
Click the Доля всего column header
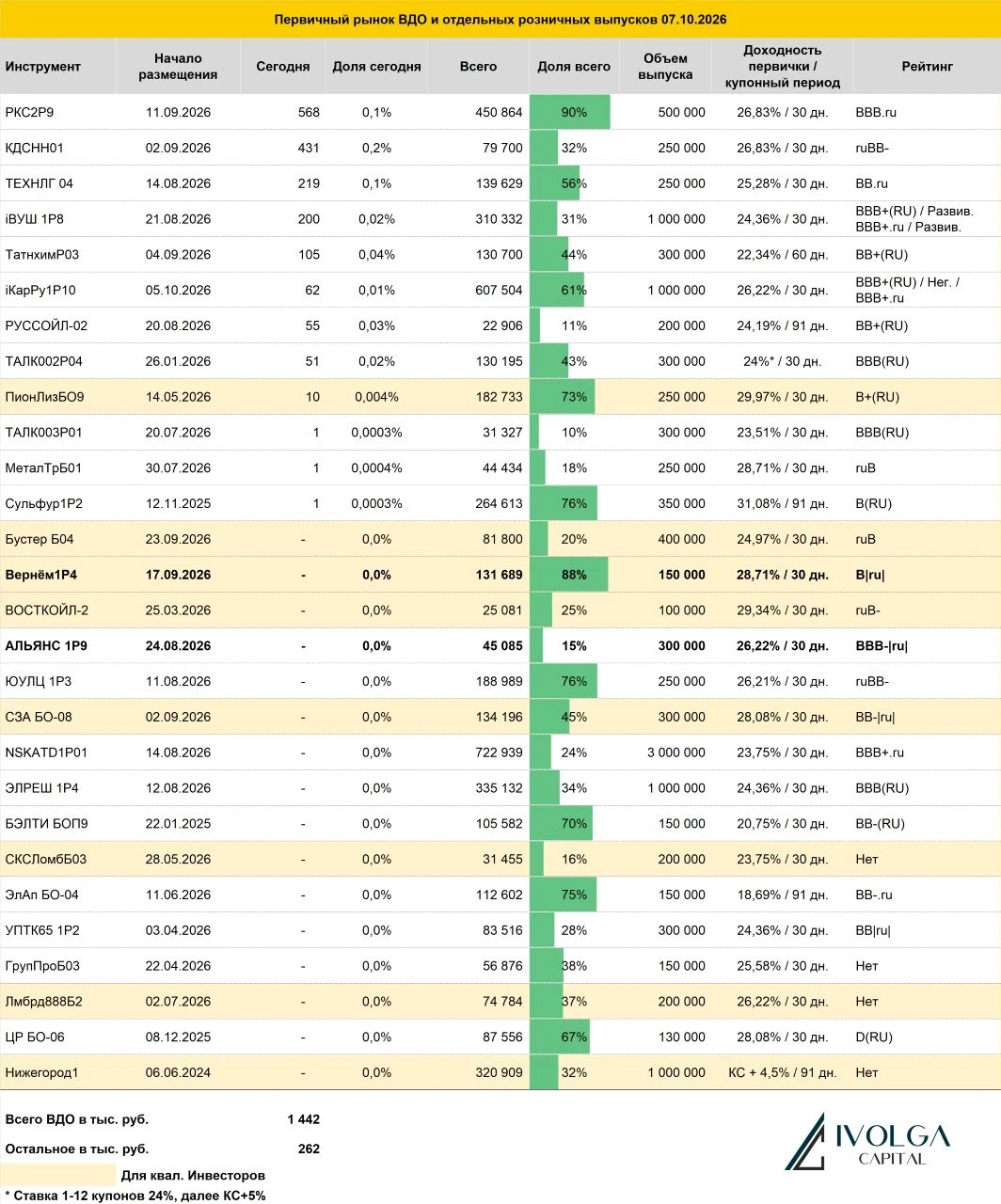coord(574,67)
